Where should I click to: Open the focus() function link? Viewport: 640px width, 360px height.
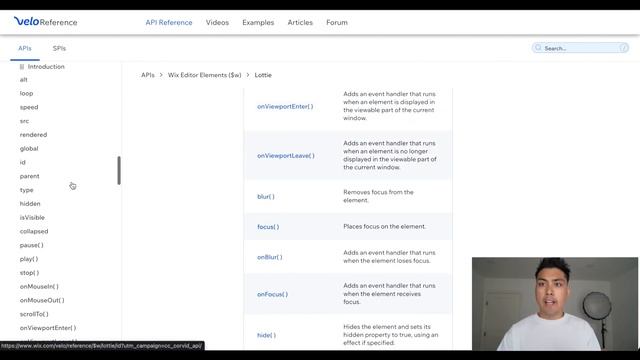coord(268,227)
